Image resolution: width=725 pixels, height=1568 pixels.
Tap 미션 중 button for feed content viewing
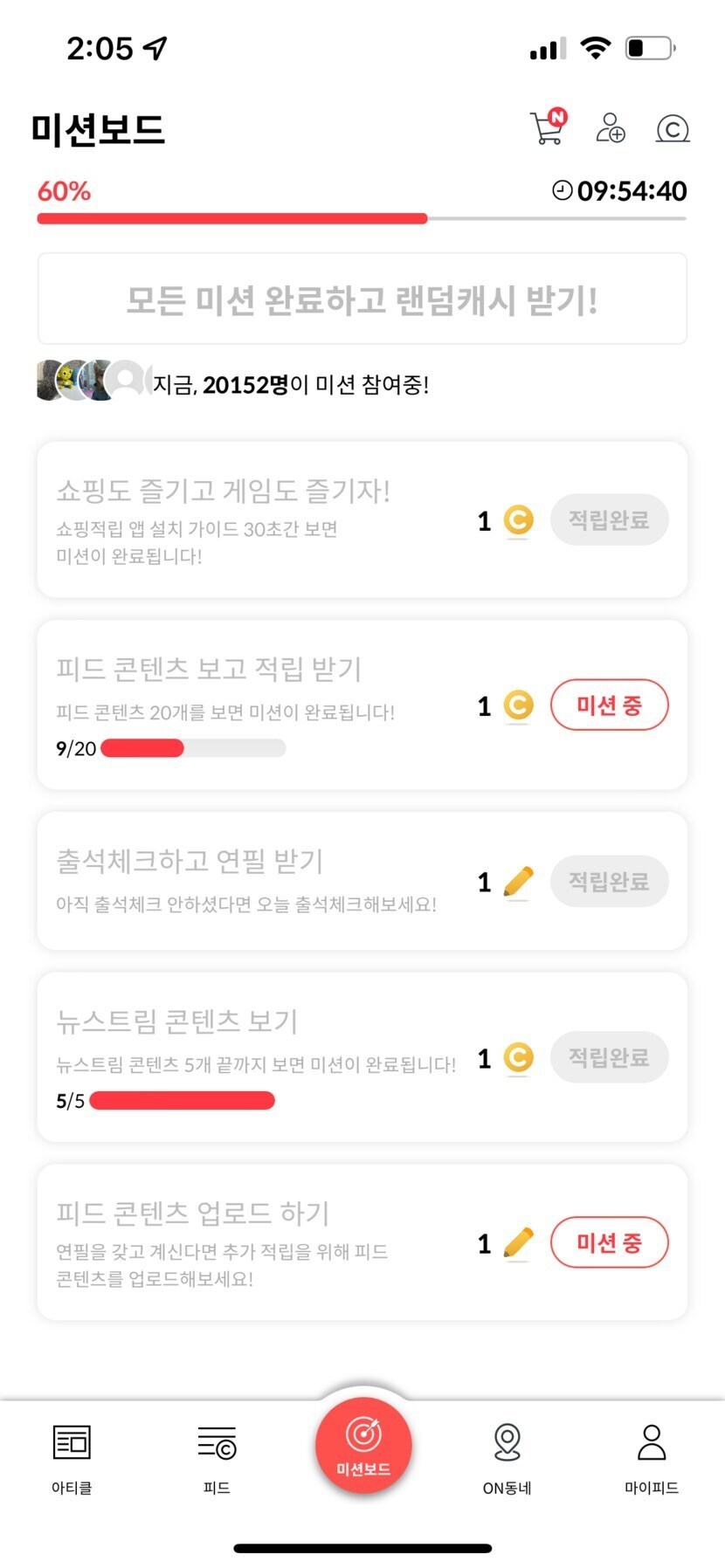[609, 705]
